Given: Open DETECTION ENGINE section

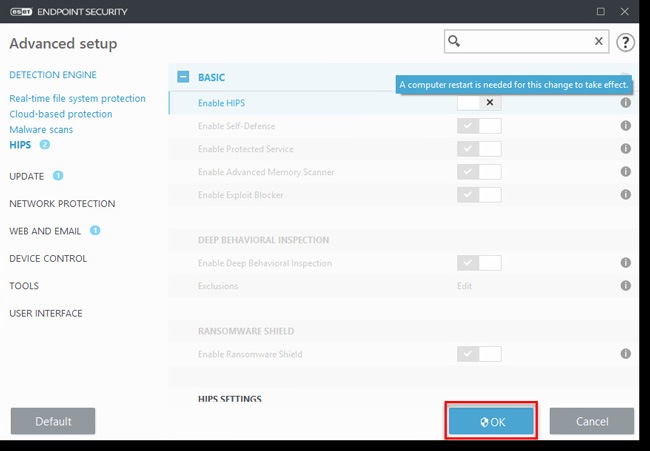Looking at the screenshot, I should coord(53,75).
